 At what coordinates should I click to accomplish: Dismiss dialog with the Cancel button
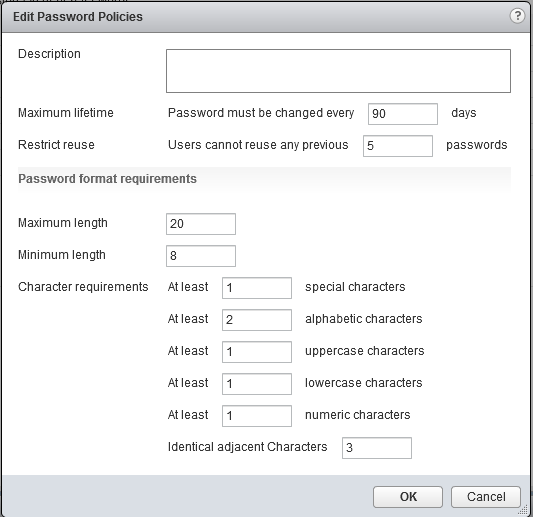coord(486,497)
